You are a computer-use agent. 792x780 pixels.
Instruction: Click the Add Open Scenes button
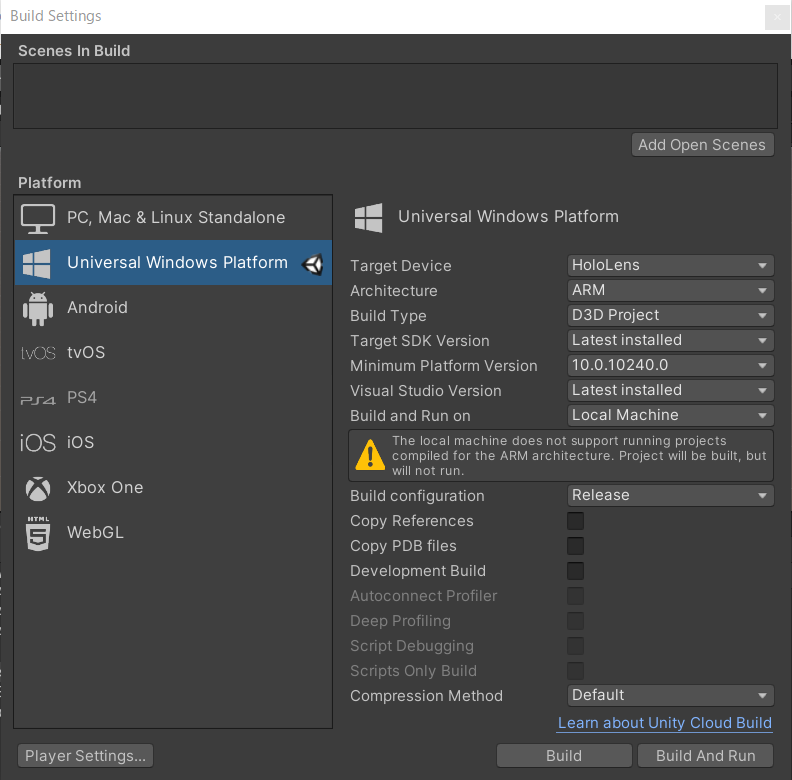click(x=702, y=145)
